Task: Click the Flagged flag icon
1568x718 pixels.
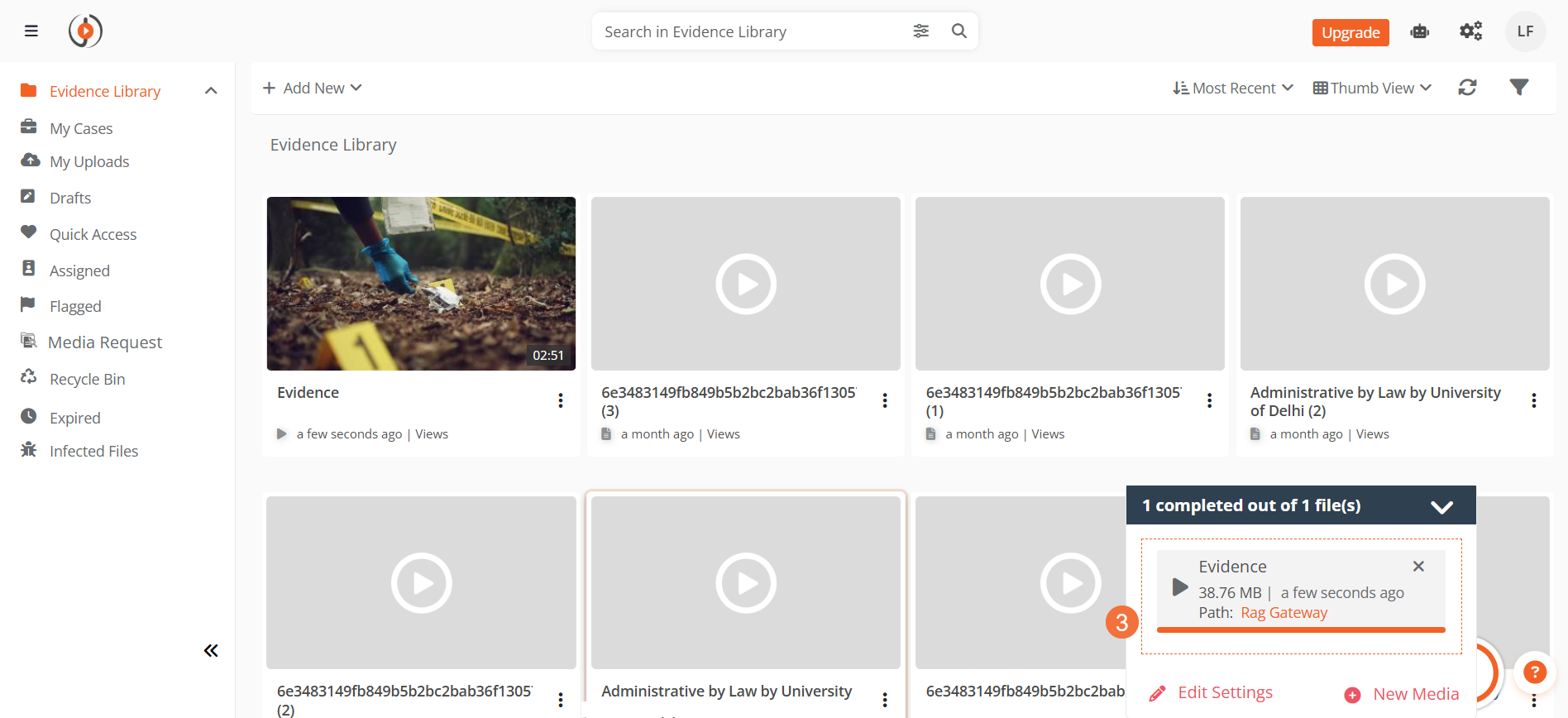Action: [28, 304]
